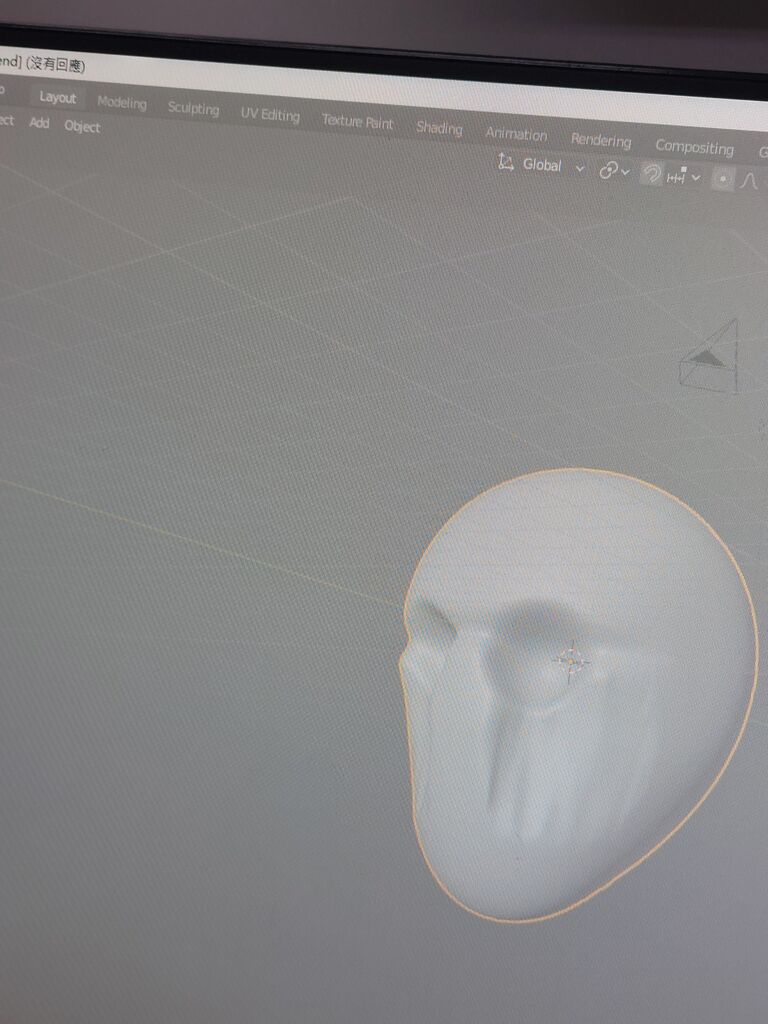768x1024 pixels.
Task: Open the Texture Paint workspace
Action: point(357,121)
